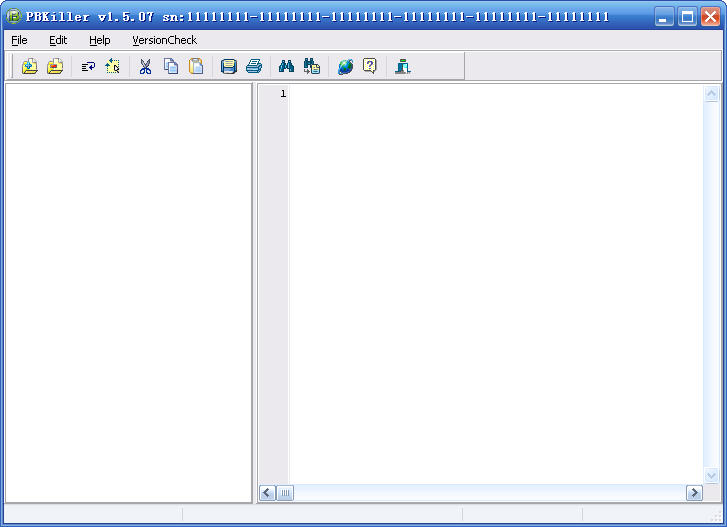
Task: Click the exit icon at toolbar end
Action: 403,66
